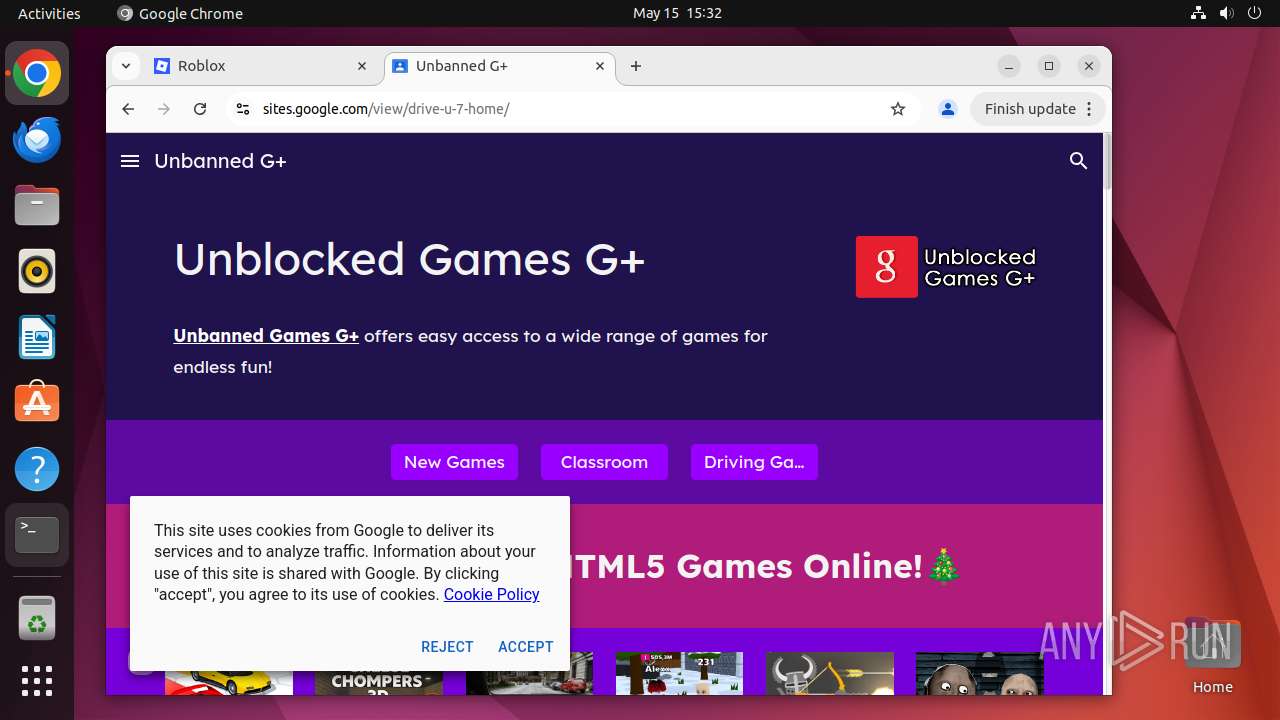Open the Terminal from the dock
Image resolution: width=1280 pixels, height=720 pixels.
[37, 535]
